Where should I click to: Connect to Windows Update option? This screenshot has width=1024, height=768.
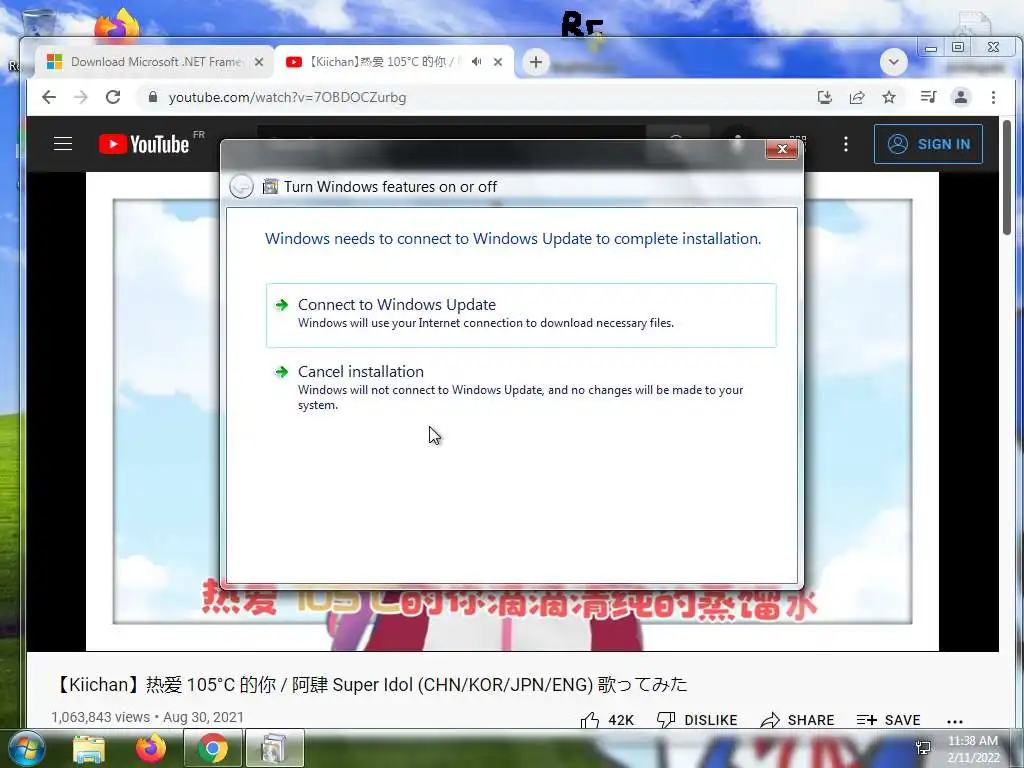pos(520,315)
